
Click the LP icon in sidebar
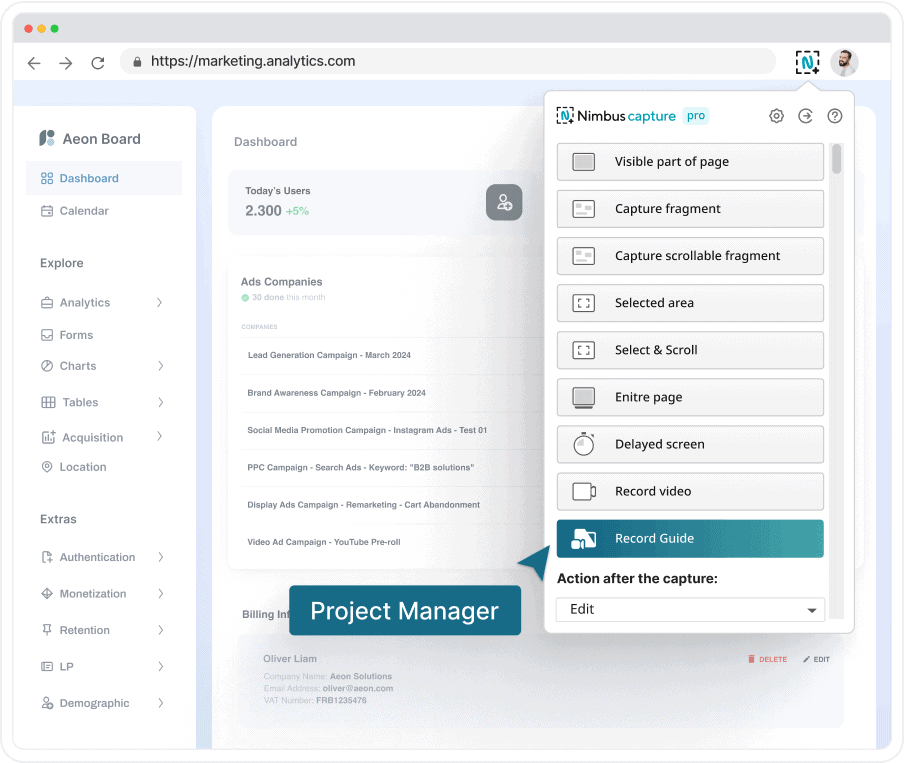tap(47, 667)
